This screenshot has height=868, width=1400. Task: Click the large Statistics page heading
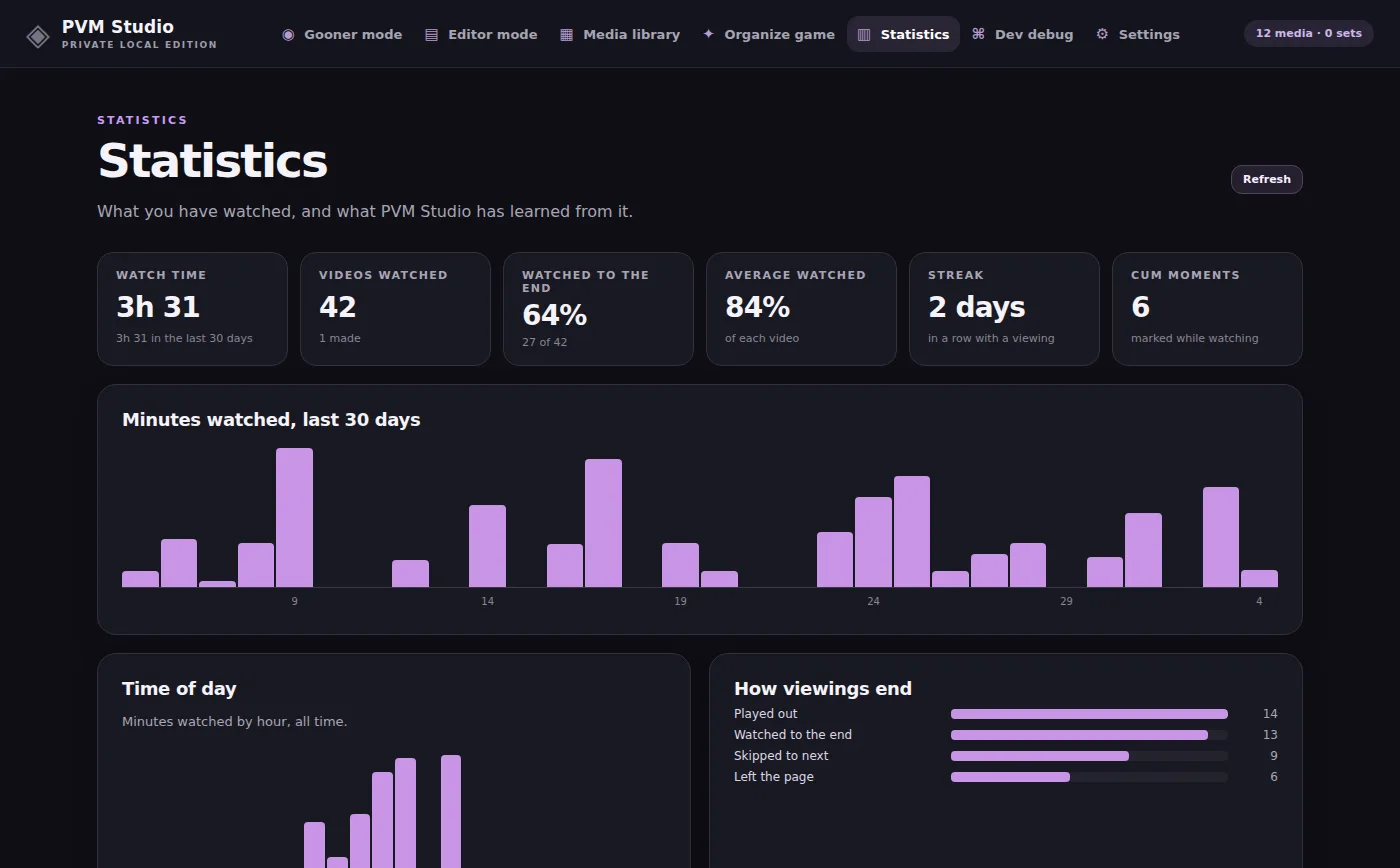coord(213,161)
